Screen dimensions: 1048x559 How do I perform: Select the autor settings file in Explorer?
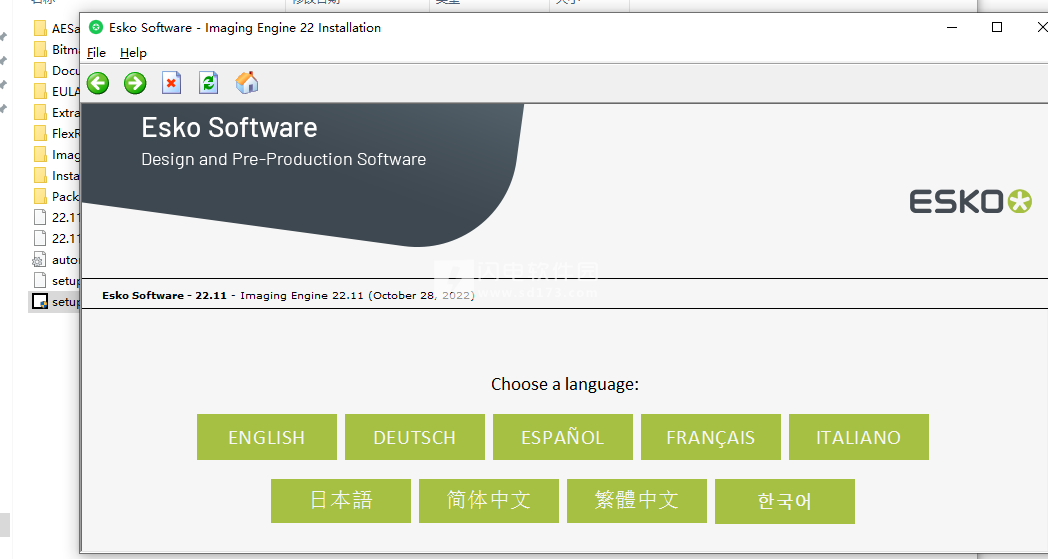point(56,259)
